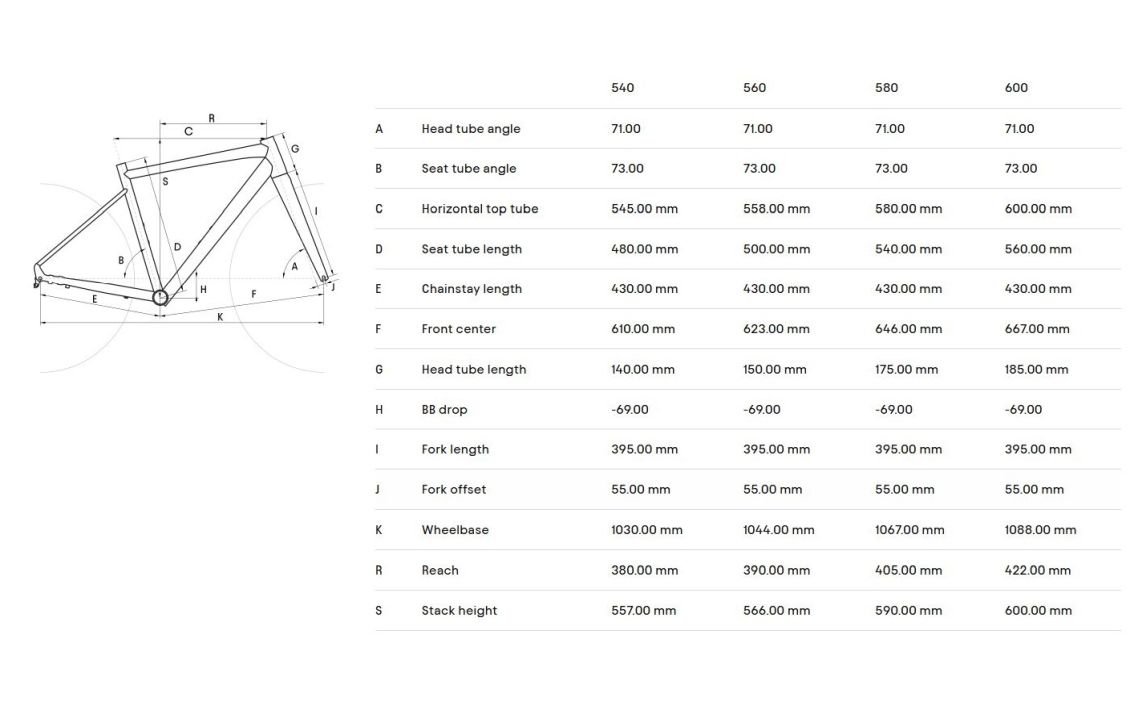Click the bottom bracket circle in the diagram
Image resolution: width=1134 pixels, height=709 pixels.
point(160,297)
